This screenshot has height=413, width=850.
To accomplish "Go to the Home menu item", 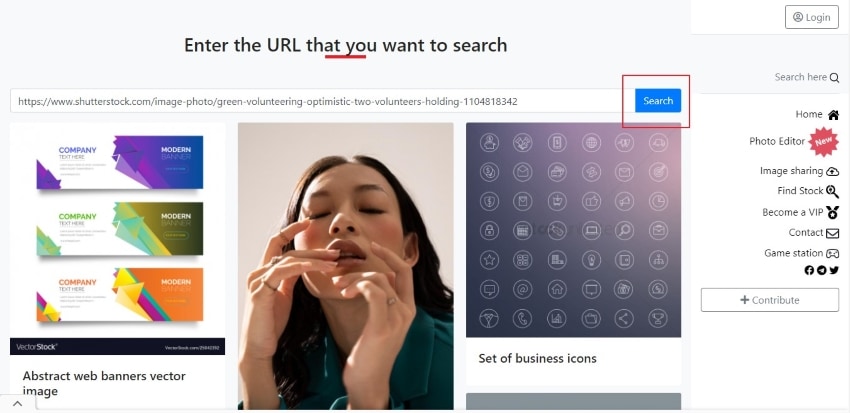I will [809, 114].
